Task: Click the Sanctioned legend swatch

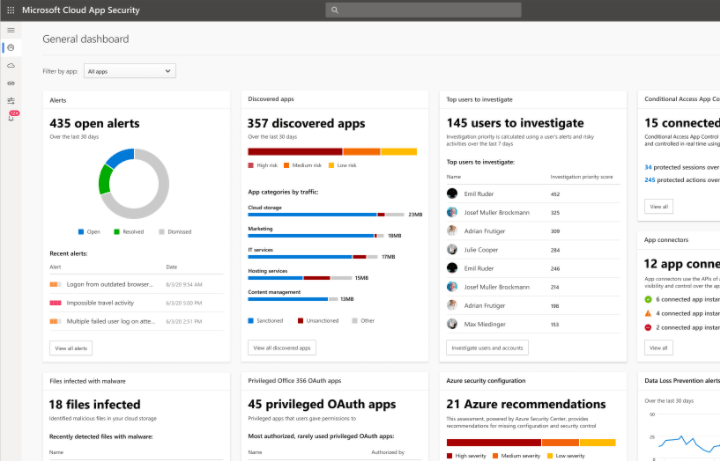Action: coord(251,320)
